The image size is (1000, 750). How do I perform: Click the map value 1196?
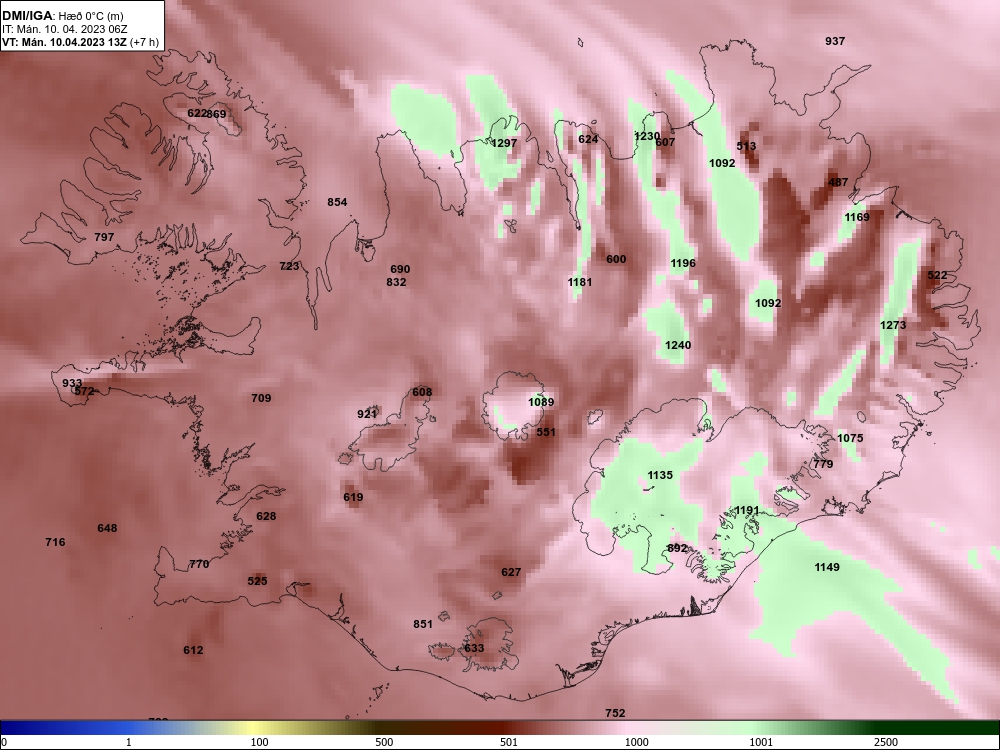(x=683, y=263)
